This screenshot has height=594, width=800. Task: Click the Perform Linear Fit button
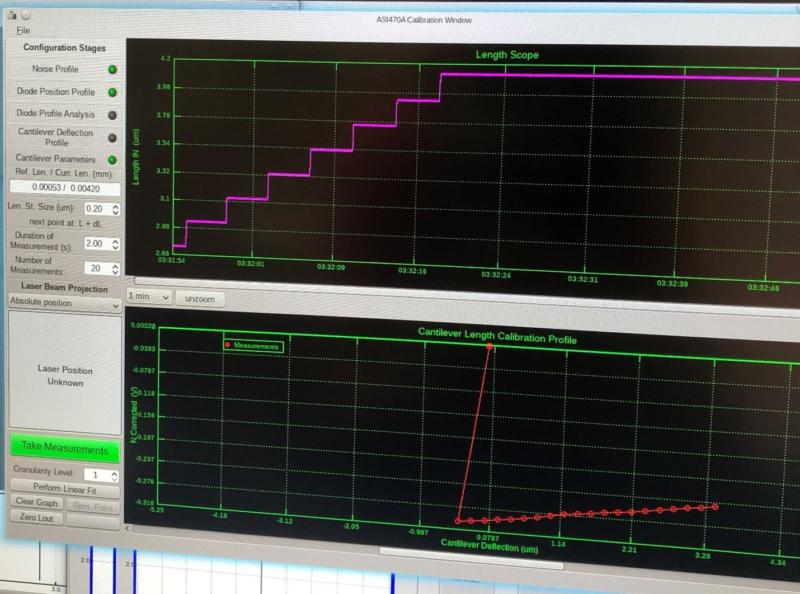pos(66,488)
